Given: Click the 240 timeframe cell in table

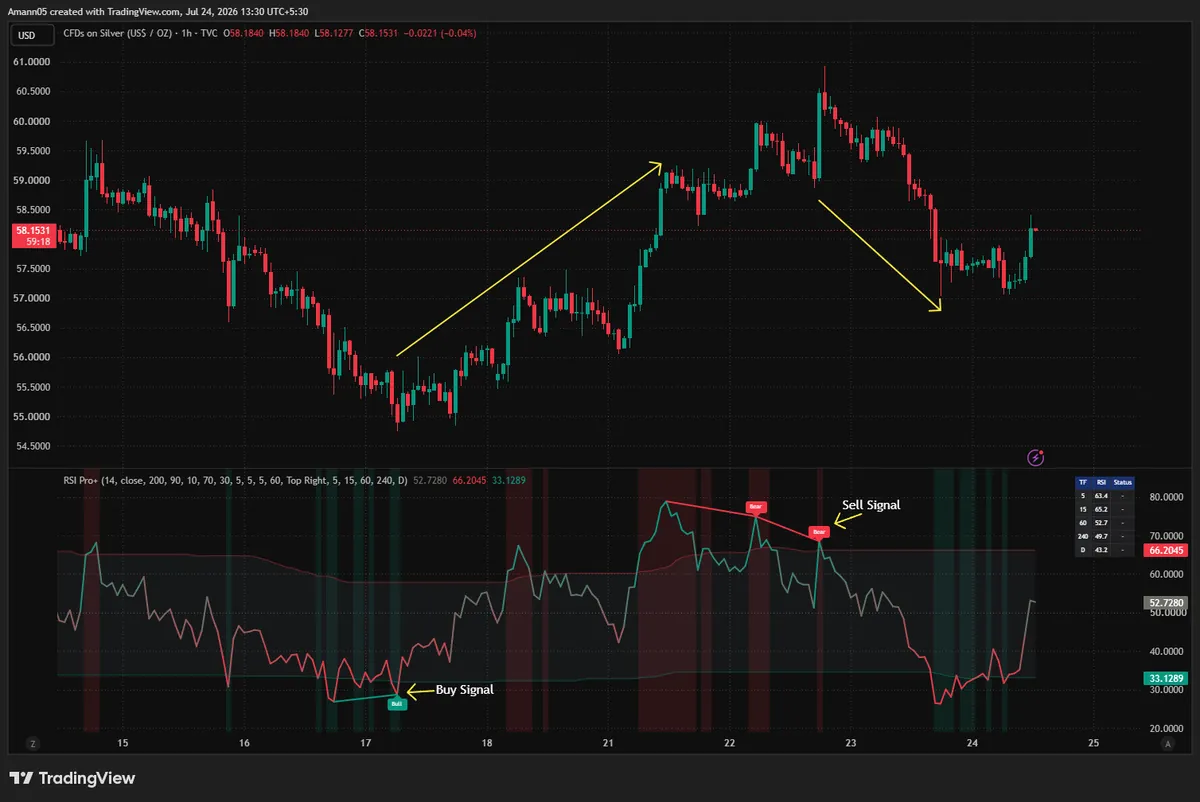Looking at the screenshot, I should click(1083, 536).
